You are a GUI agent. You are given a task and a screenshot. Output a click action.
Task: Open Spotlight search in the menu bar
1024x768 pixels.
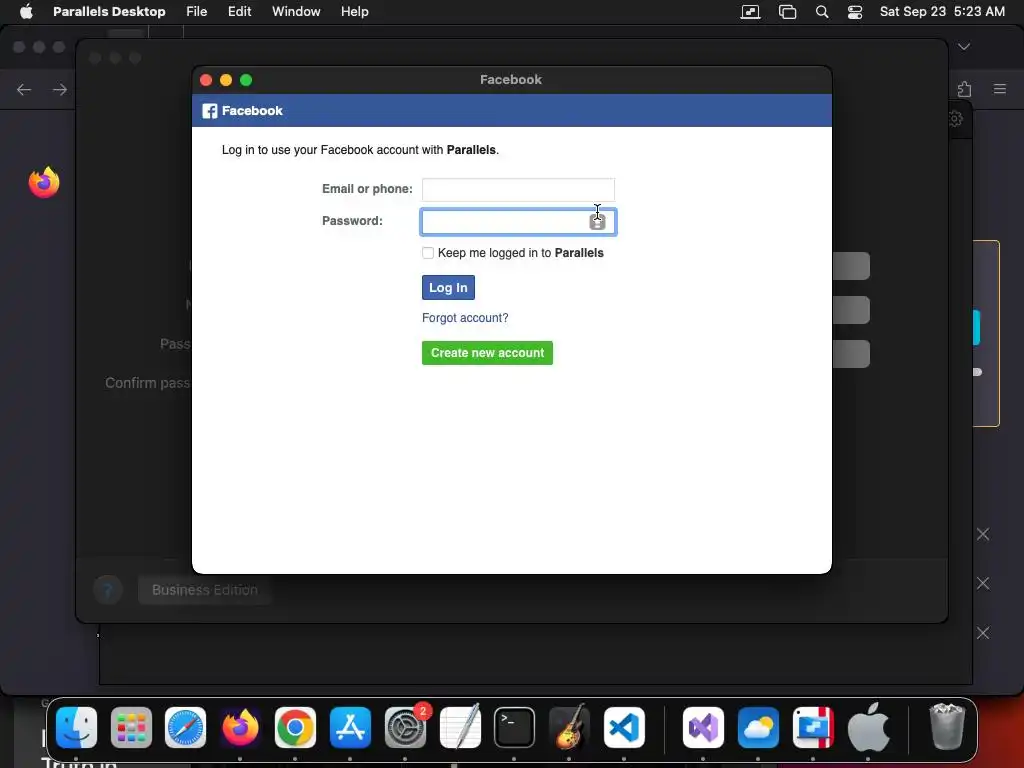coord(822,12)
